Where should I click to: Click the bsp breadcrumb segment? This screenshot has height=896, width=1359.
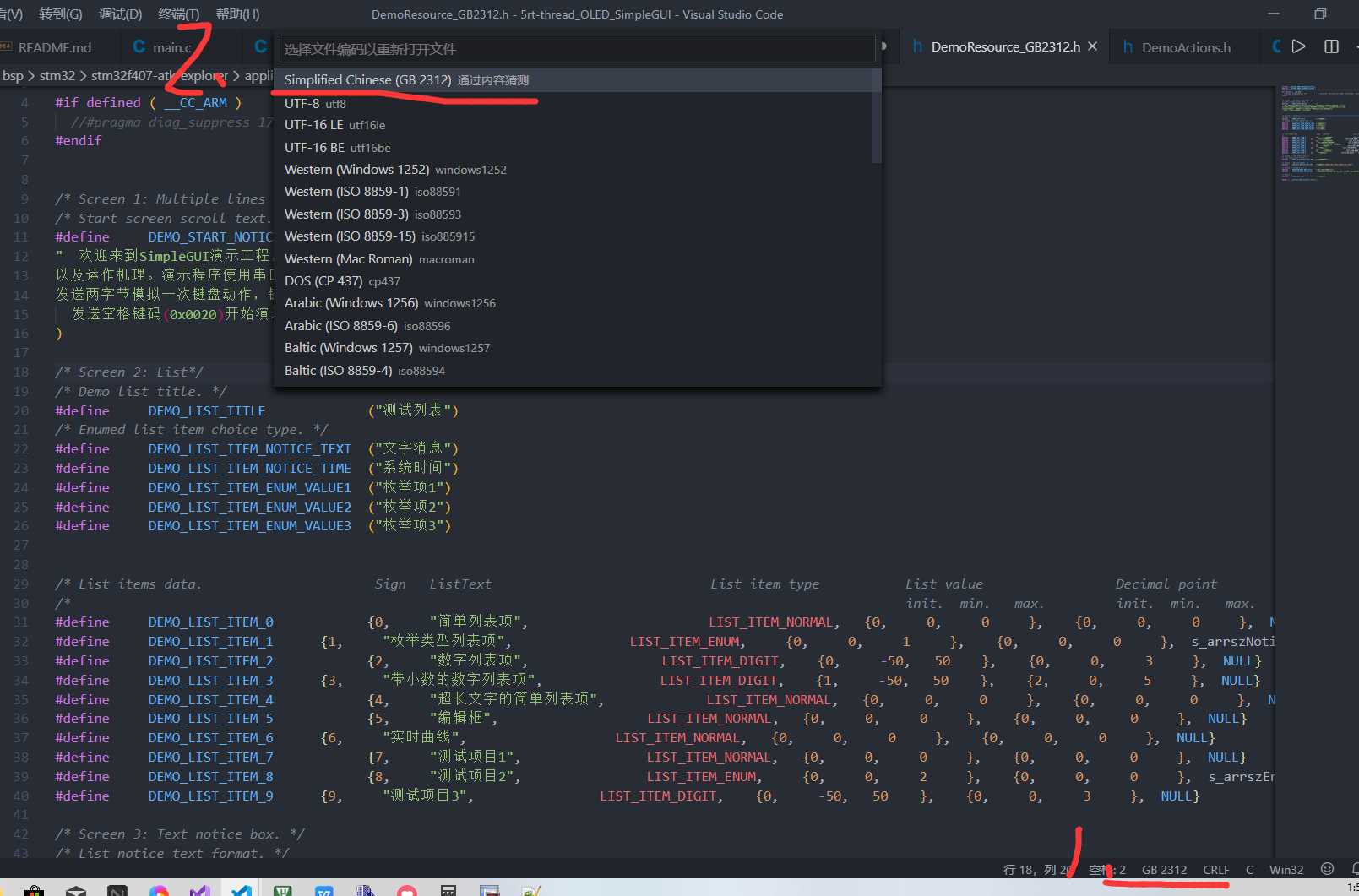[13, 76]
